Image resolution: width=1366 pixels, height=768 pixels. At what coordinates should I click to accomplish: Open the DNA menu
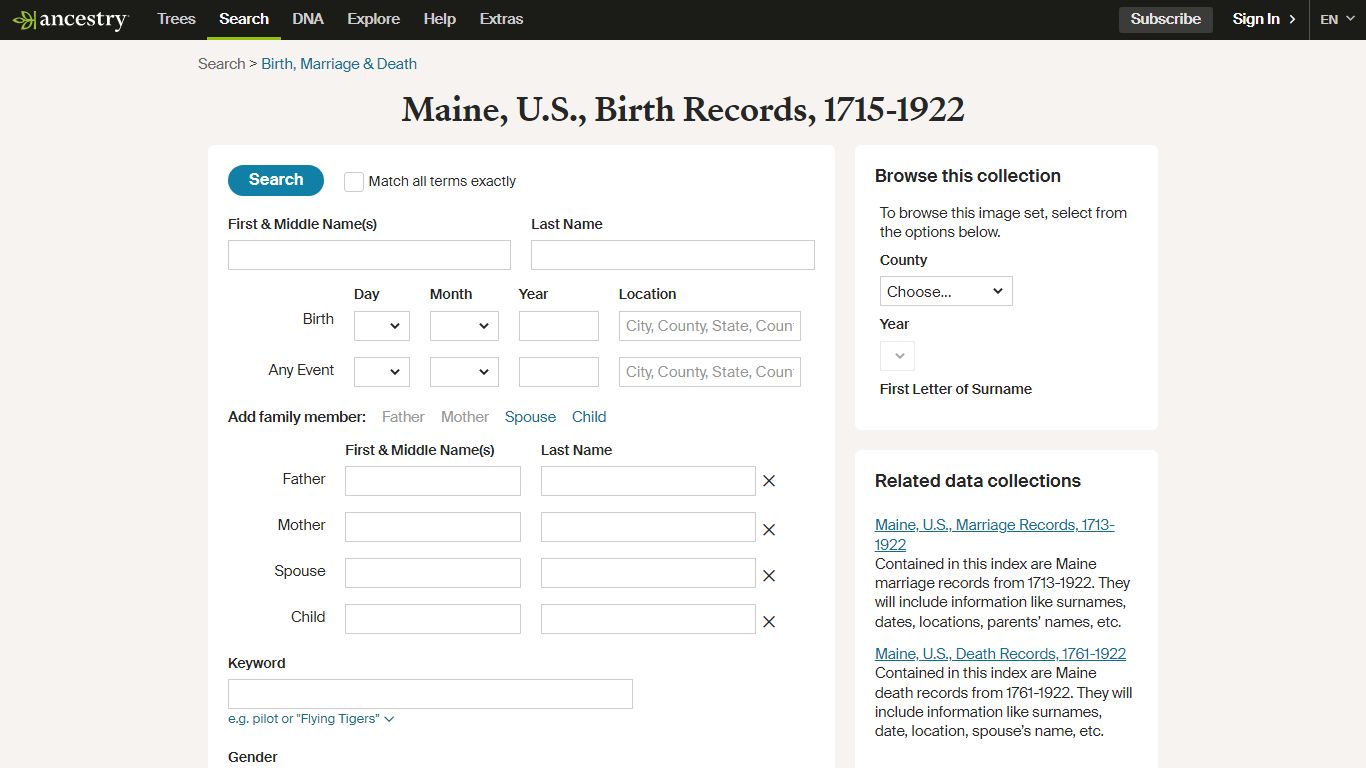(x=308, y=19)
